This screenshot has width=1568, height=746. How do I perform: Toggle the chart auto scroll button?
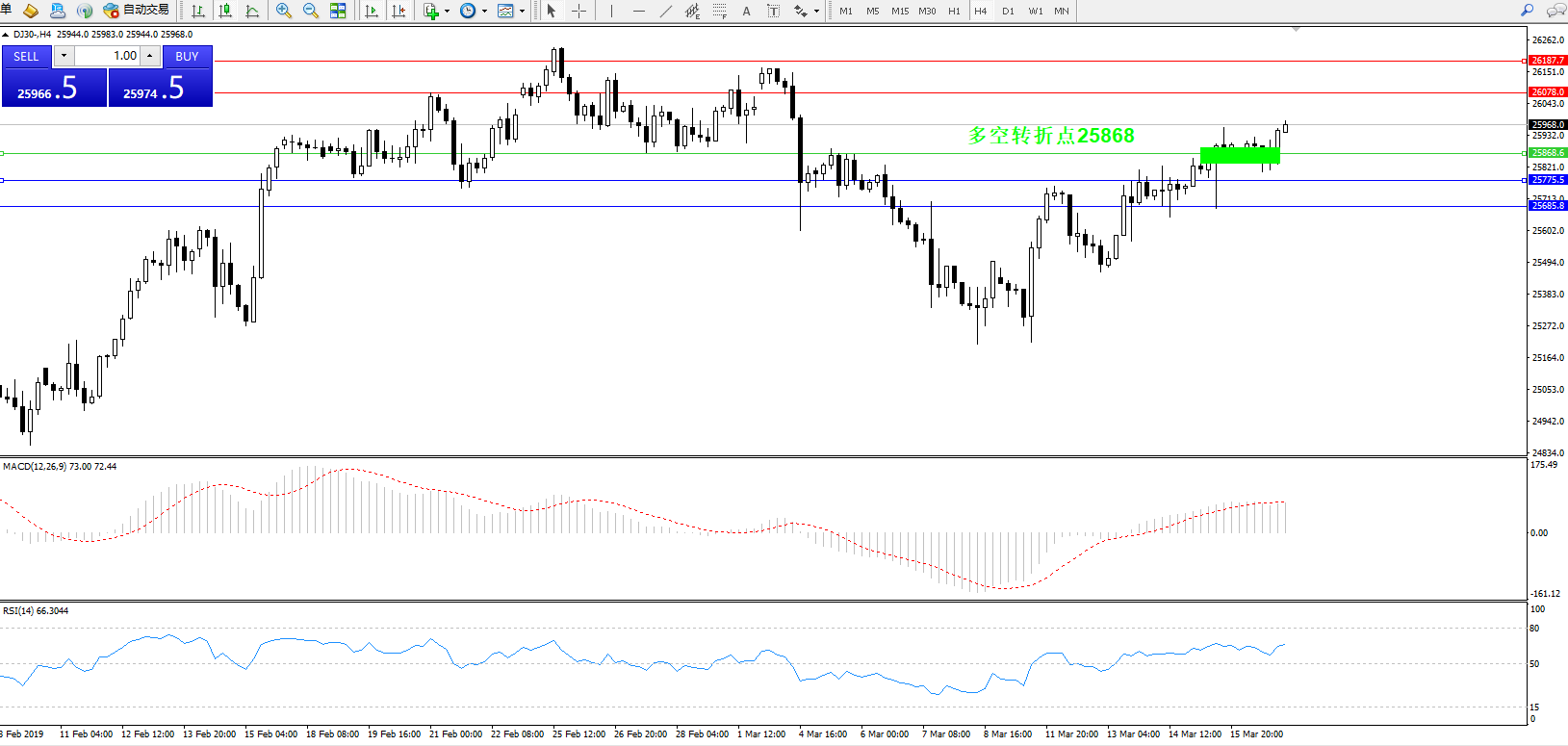(372, 11)
